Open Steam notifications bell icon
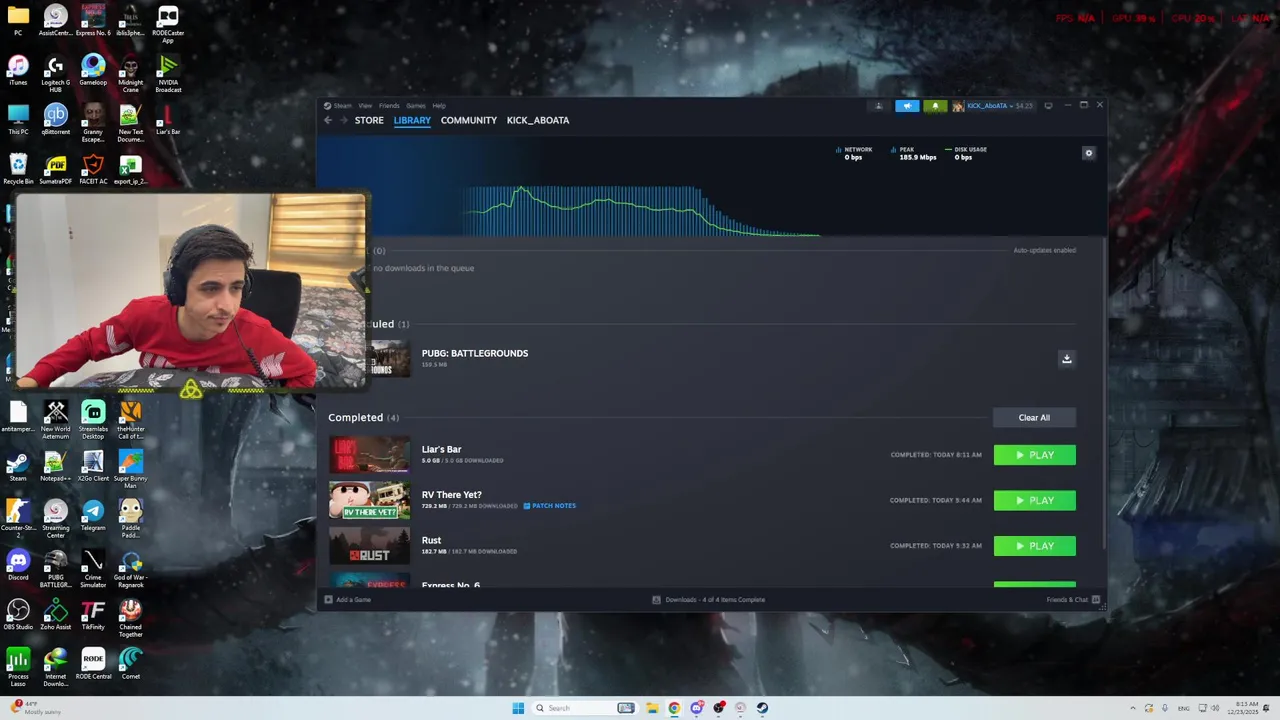Image resolution: width=1280 pixels, height=720 pixels. tap(935, 106)
